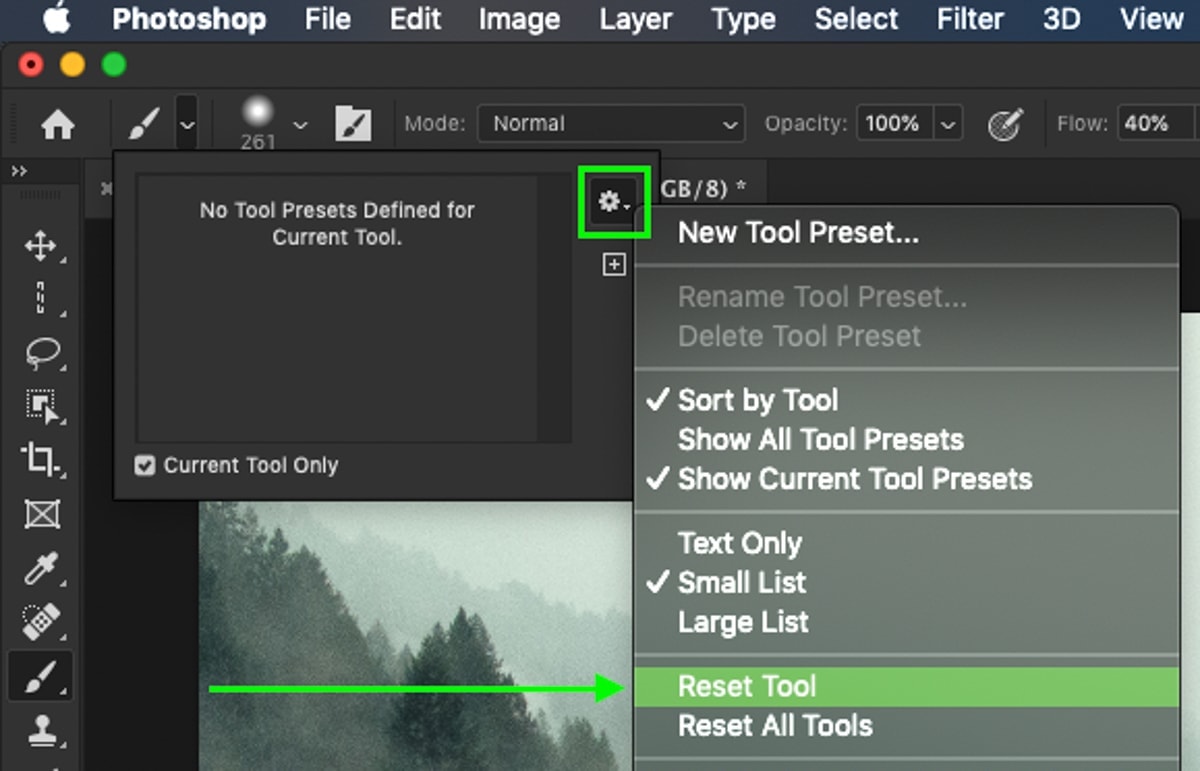Click the tool preset list scrollbar
Viewport: 1200px width, 771px height.
click(x=555, y=309)
